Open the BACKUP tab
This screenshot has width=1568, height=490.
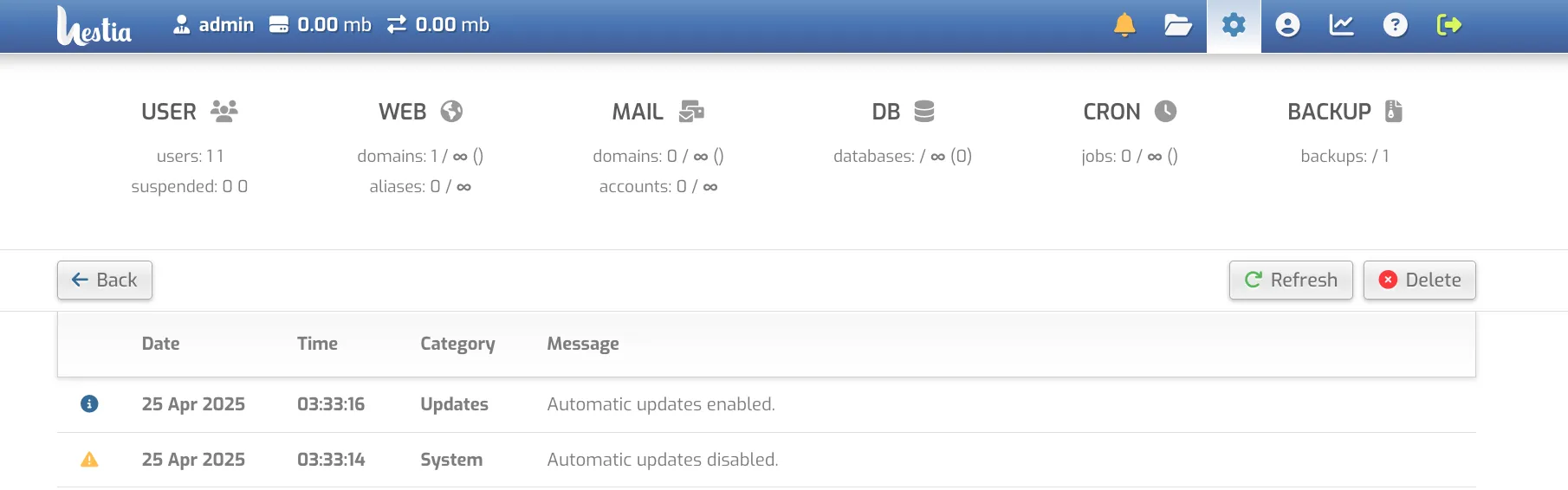pyautogui.click(x=1344, y=112)
